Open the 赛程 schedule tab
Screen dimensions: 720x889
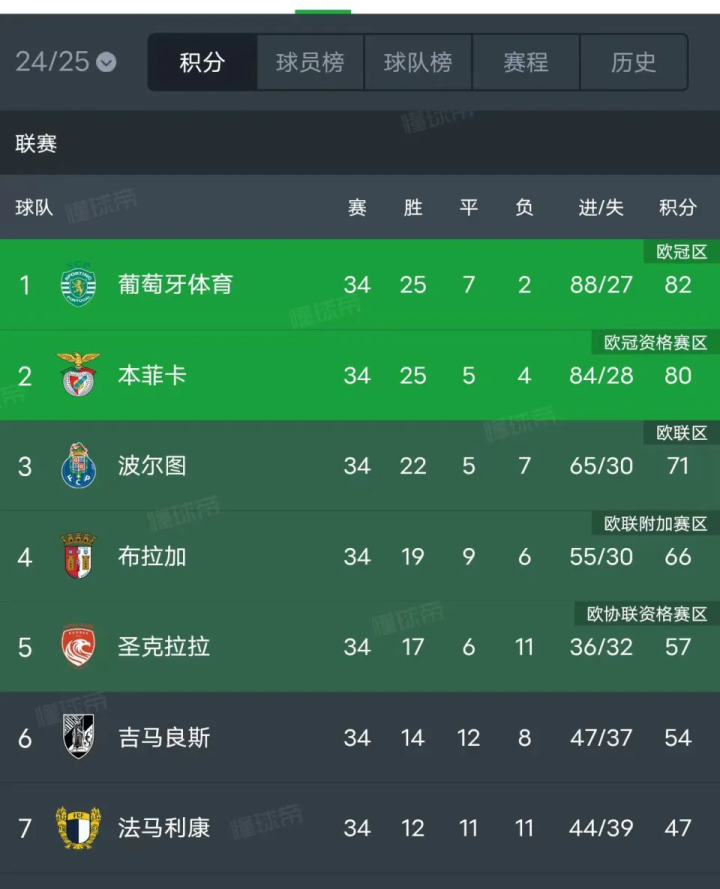(x=526, y=62)
